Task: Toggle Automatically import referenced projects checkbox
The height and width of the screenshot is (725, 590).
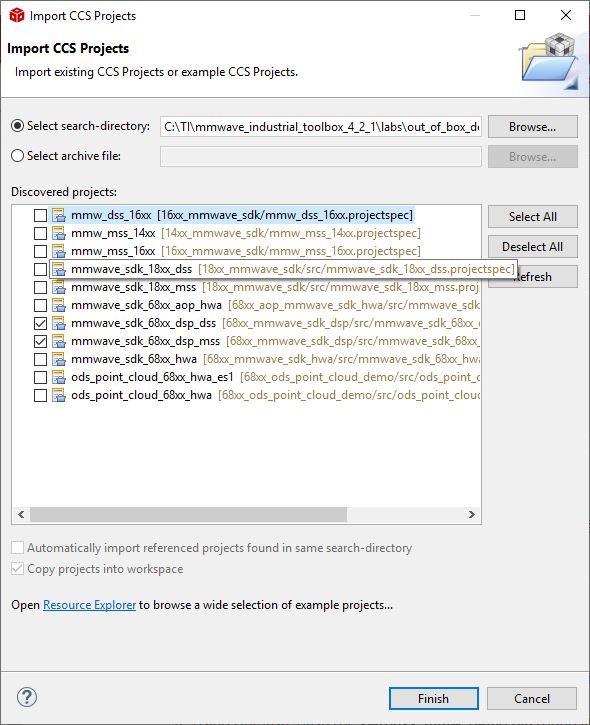Action: coord(18,548)
